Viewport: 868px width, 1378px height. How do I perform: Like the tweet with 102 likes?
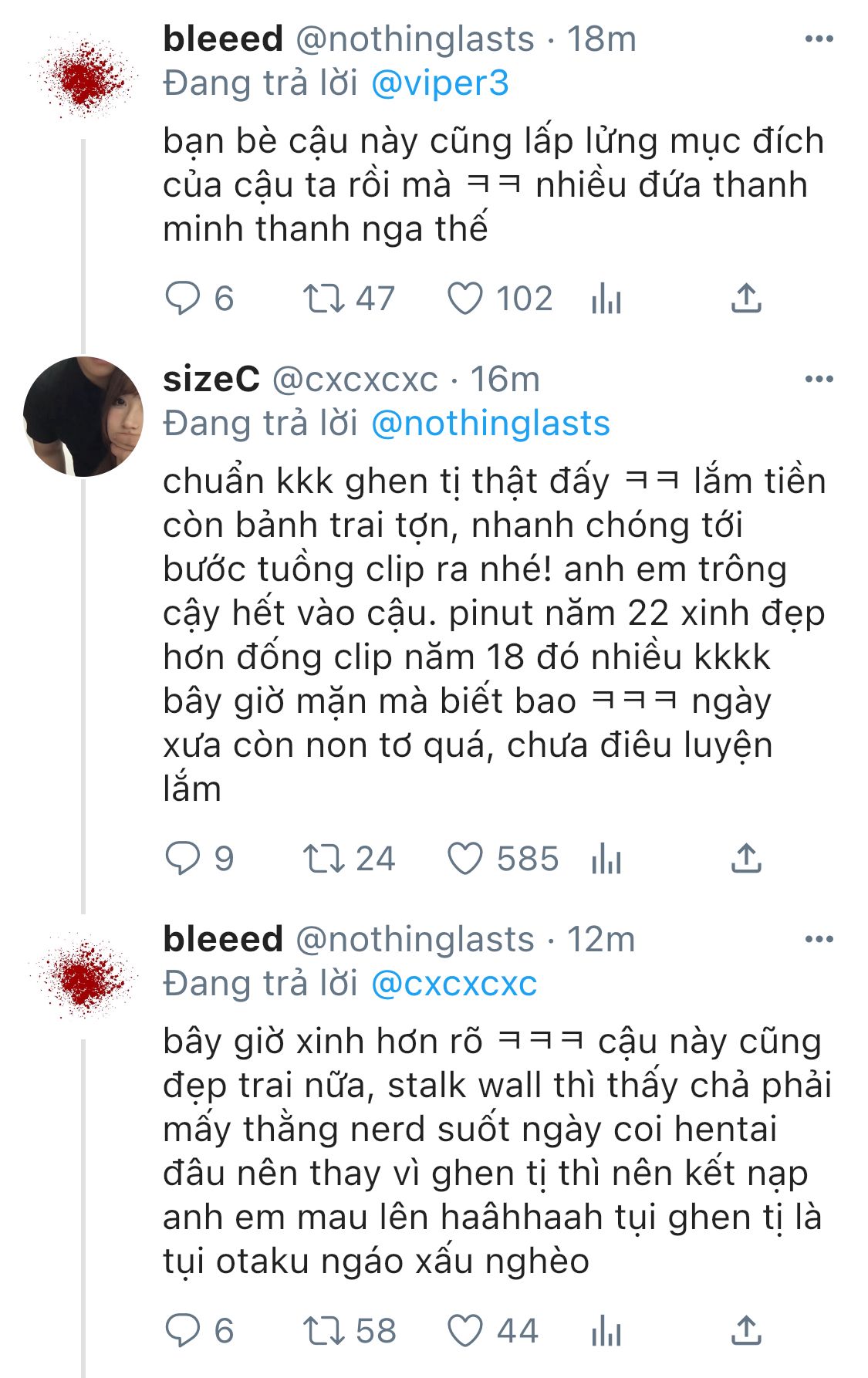[x=465, y=299]
